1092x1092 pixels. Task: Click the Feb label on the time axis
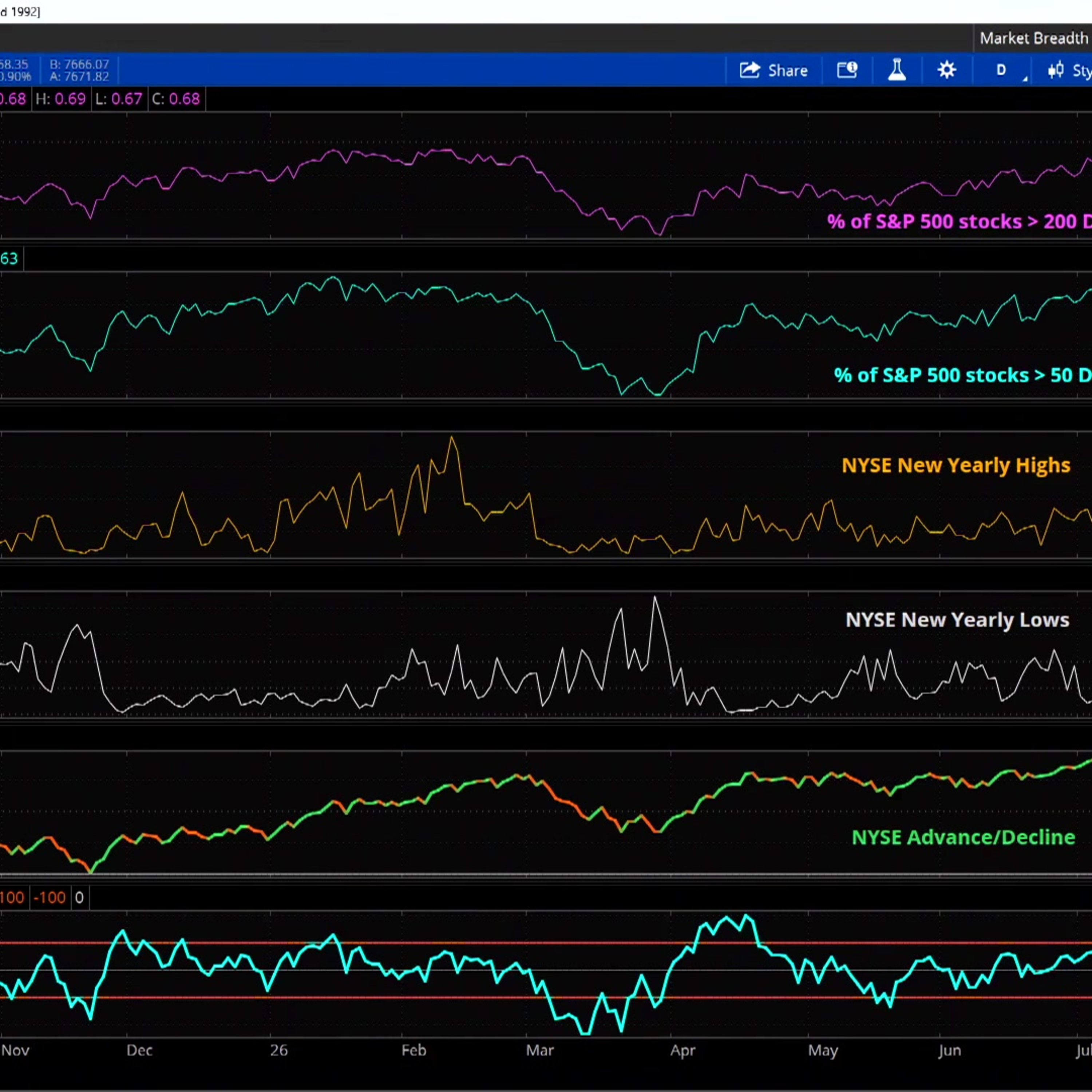(x=414, y=1050)
